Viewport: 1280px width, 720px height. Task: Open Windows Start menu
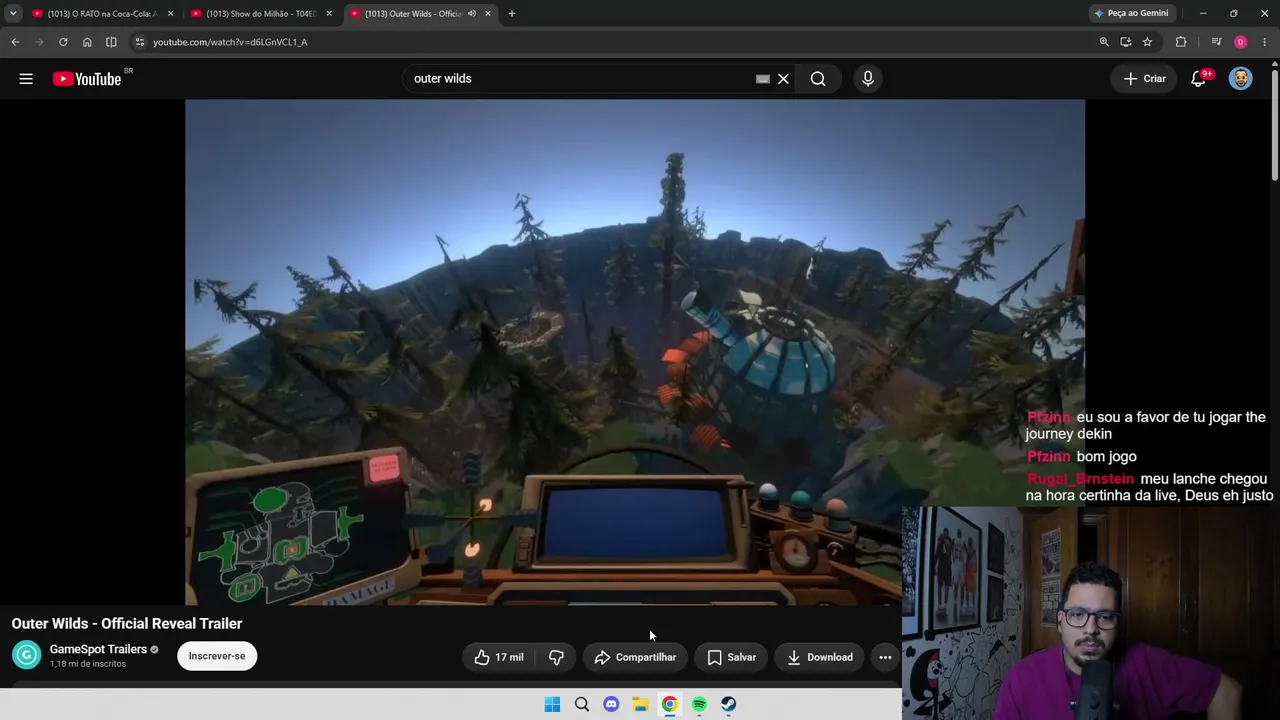552,704
